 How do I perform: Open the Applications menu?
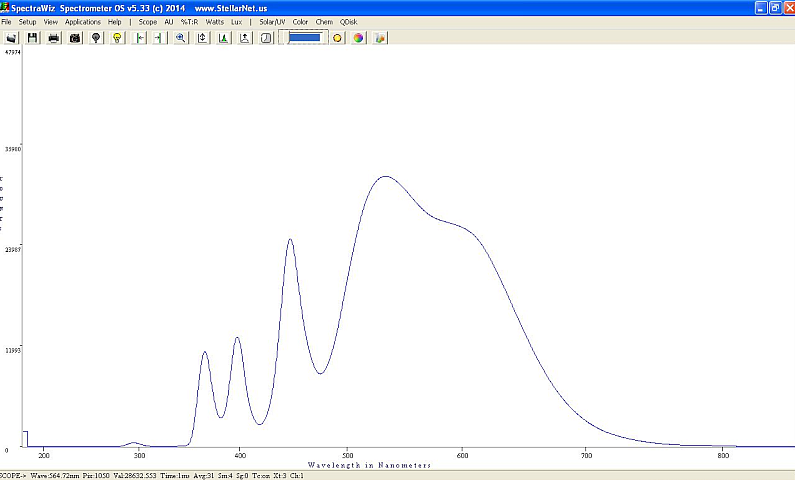coord(83,22)
